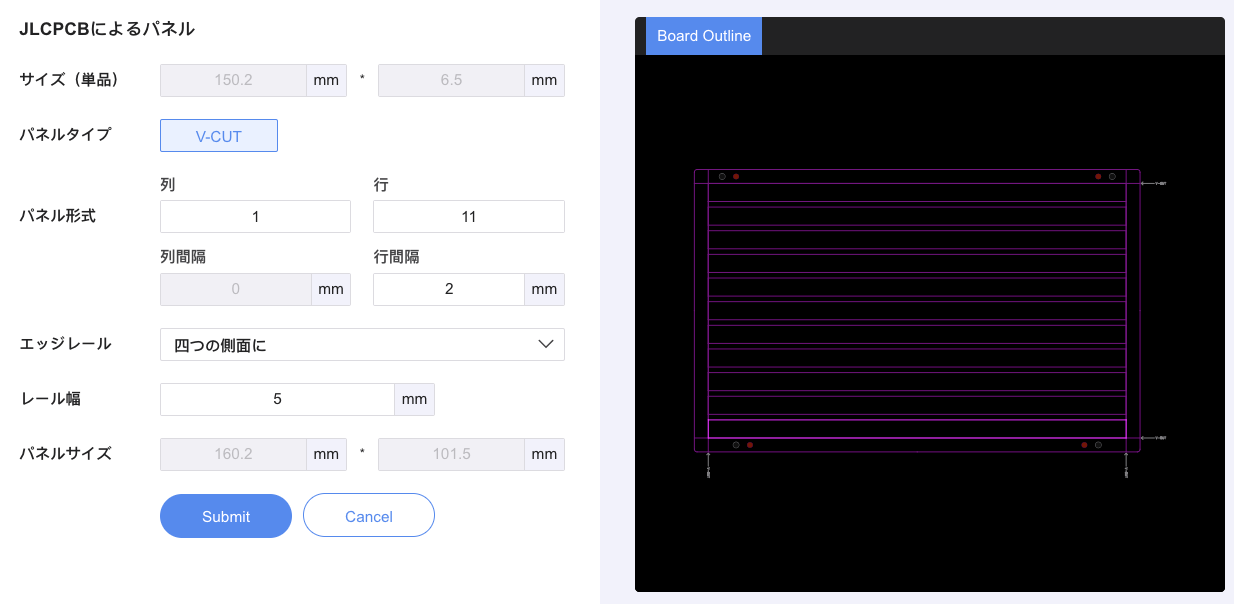1234x604 pixels.
Task: Click the bottom-right red fiducial mark on rail
Action: [x=1084, y=445]
